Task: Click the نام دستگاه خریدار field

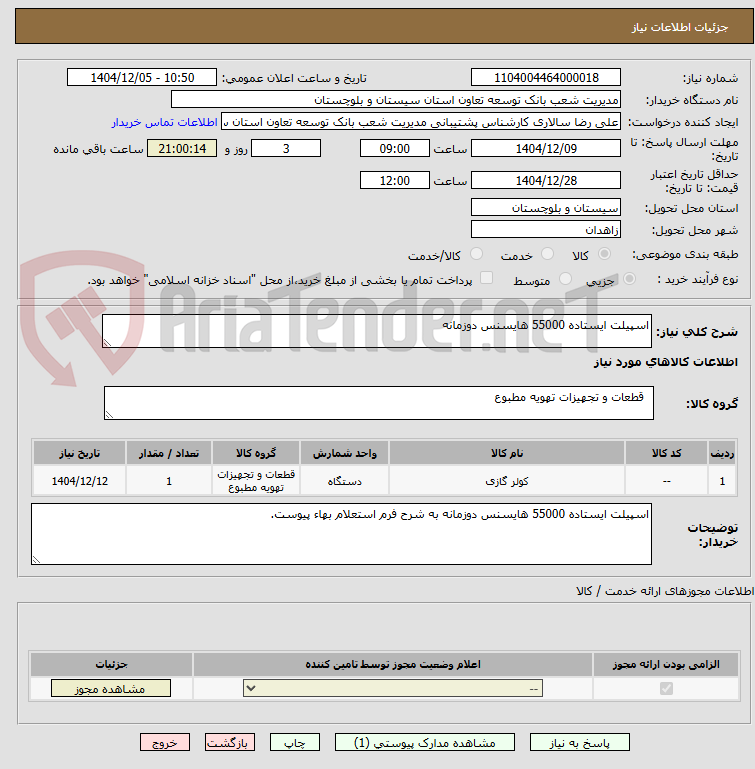Action: tap(395, 100)
